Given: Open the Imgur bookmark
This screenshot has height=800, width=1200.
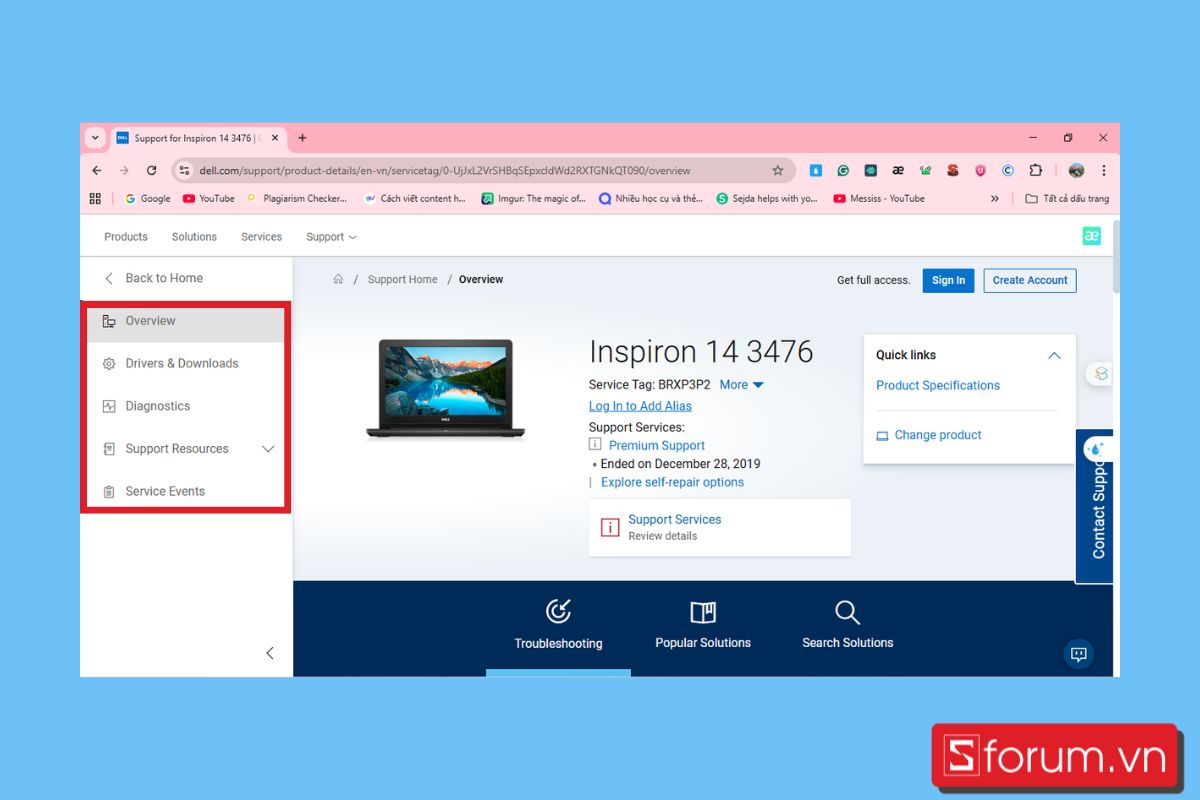Looking at the screenshot, I should pyautogui.click(x=533, y=198).
